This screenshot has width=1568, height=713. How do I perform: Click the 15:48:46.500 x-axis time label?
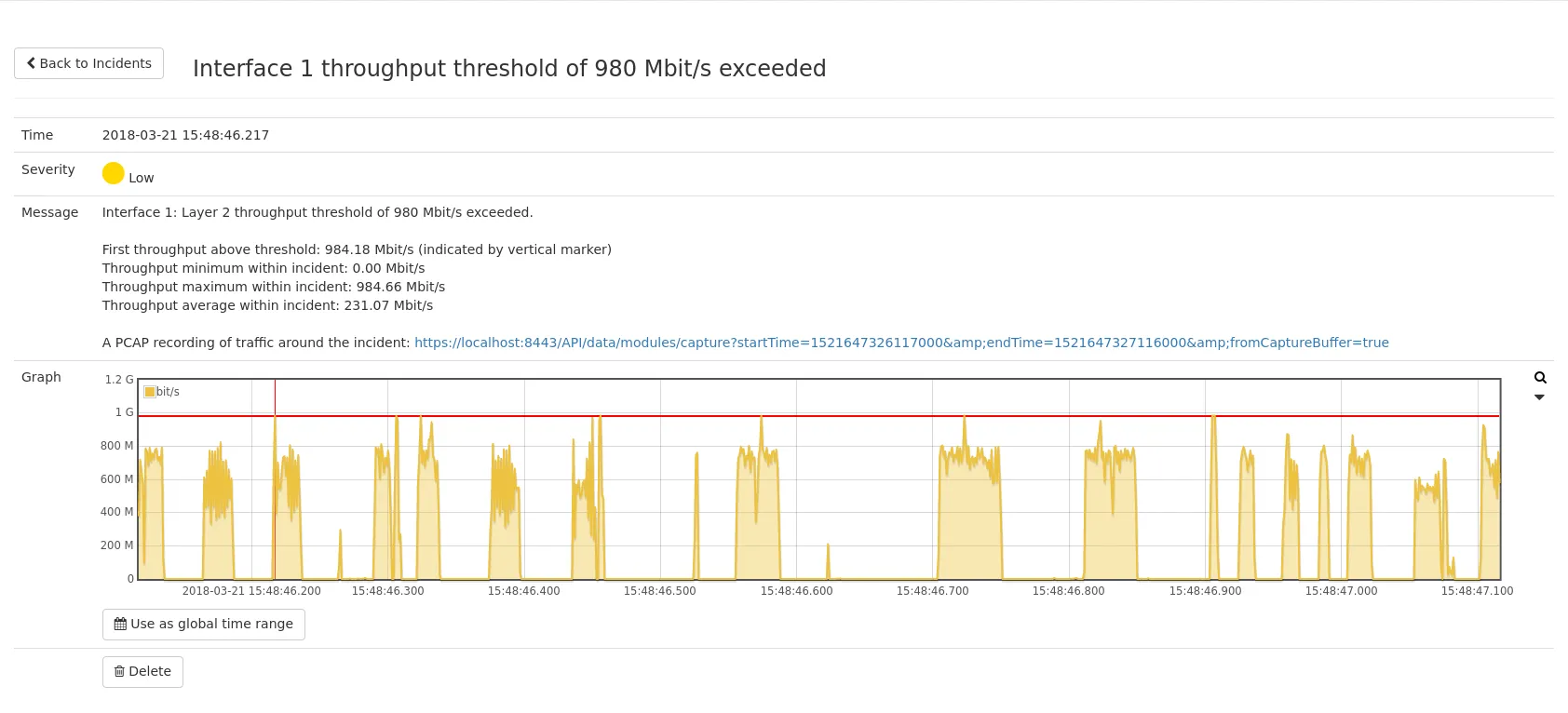659,591
